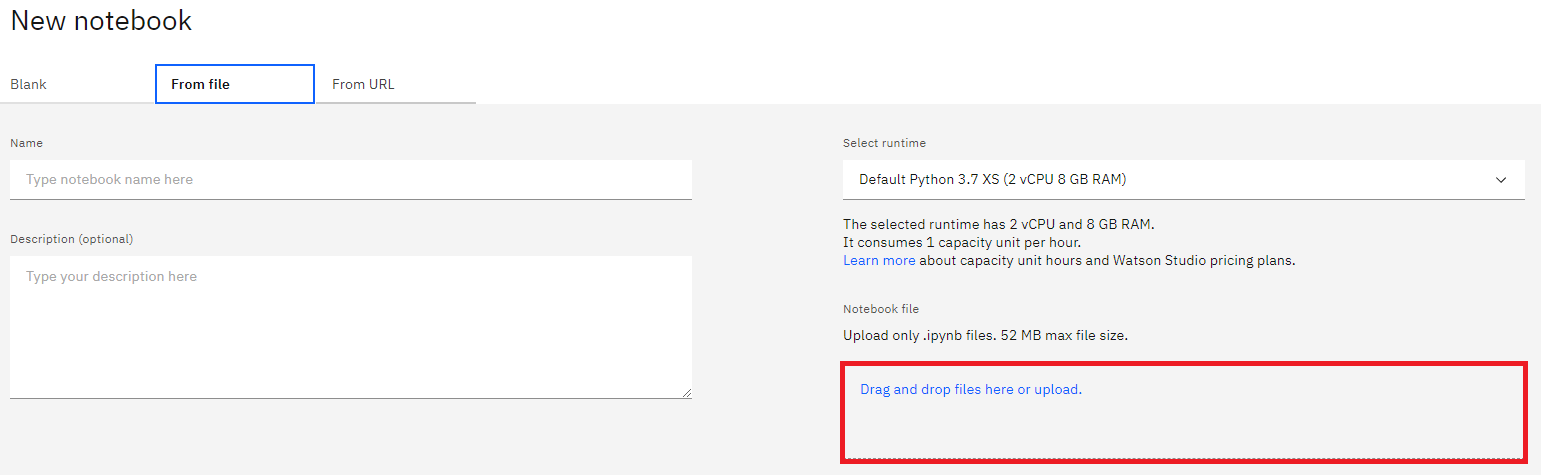Click the 'Description (optional)' label
1541x475 pixels.
[71, 239]
